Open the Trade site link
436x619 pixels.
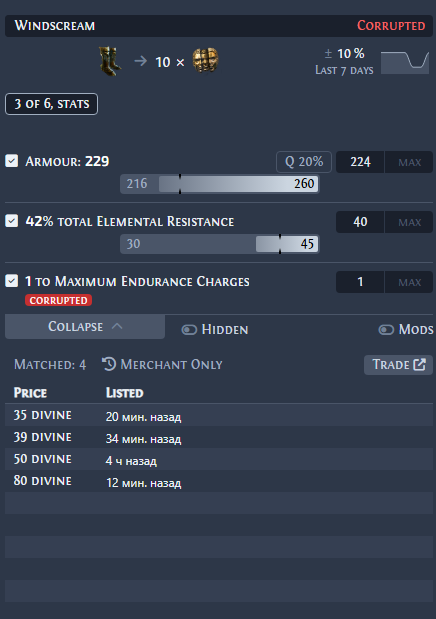point(398,365)
